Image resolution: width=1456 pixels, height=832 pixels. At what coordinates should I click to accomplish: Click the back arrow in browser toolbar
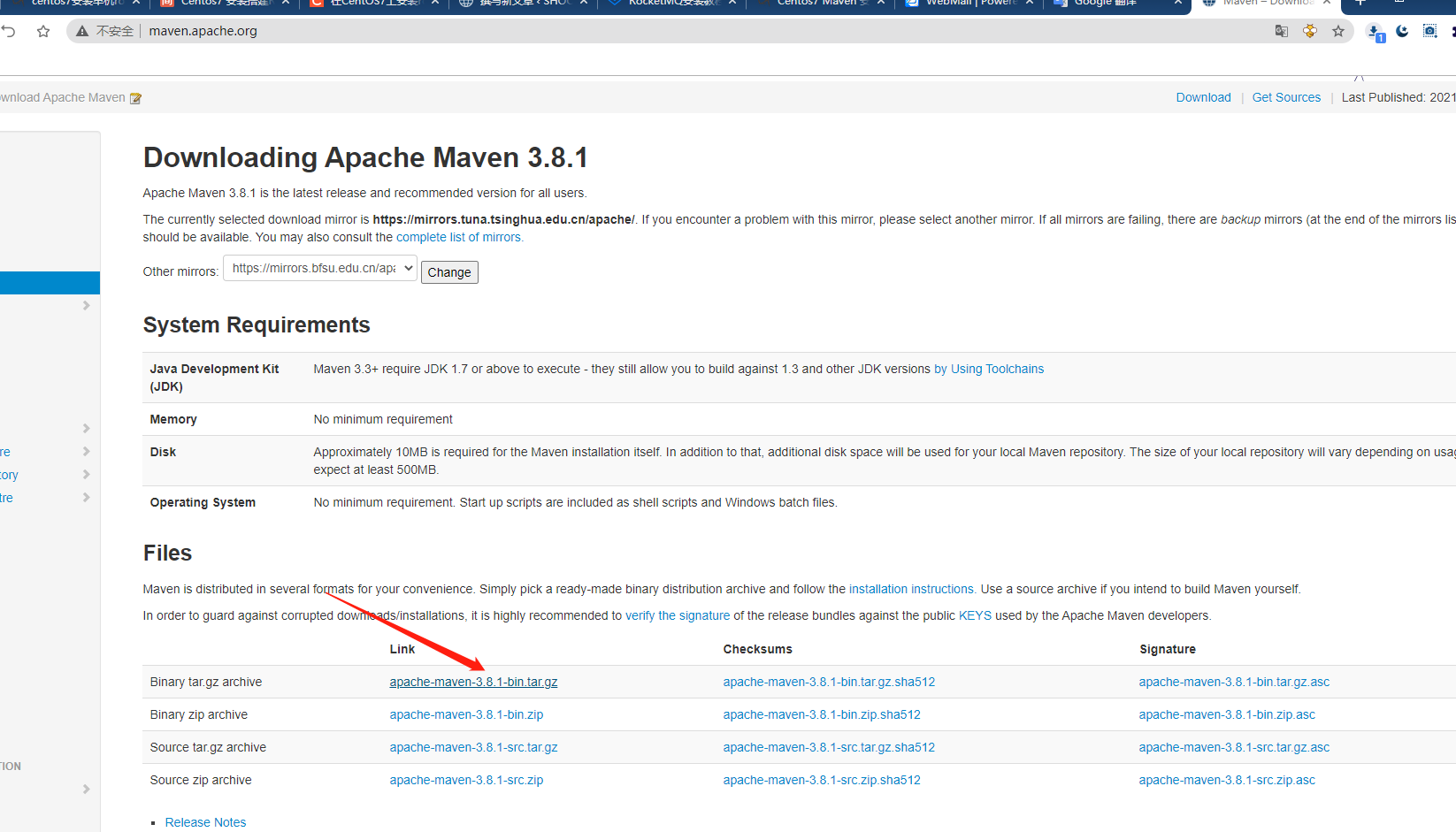8,31
